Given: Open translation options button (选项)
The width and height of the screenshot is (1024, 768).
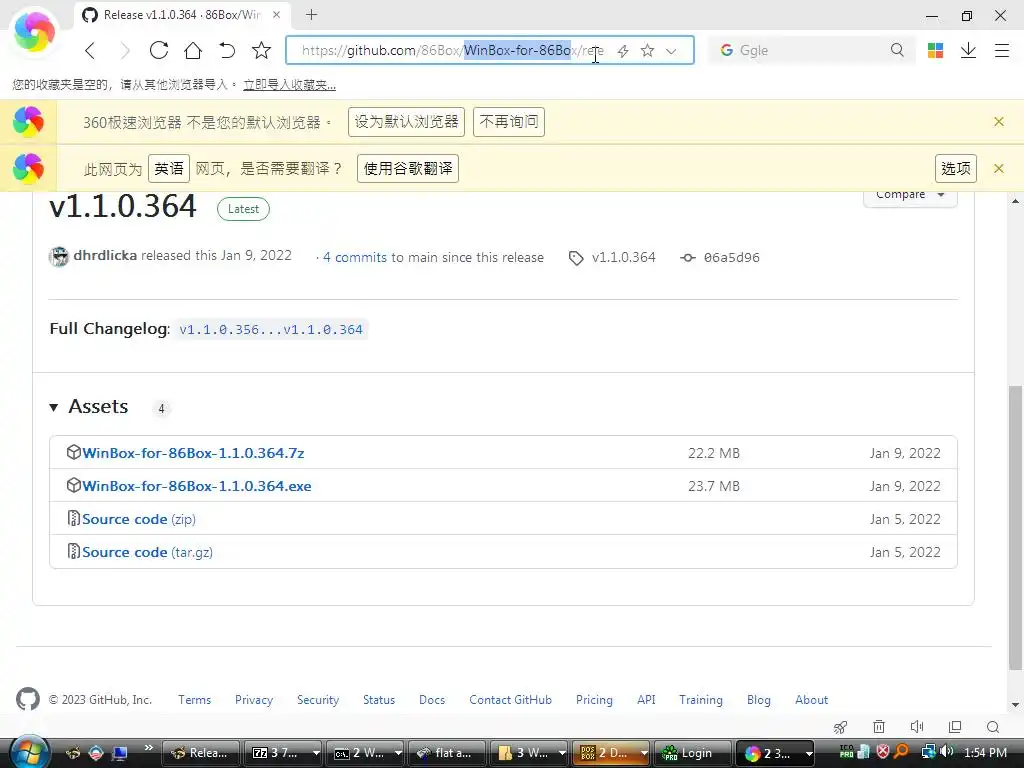Looking at the screenshot, I should (x=956, y=168).
